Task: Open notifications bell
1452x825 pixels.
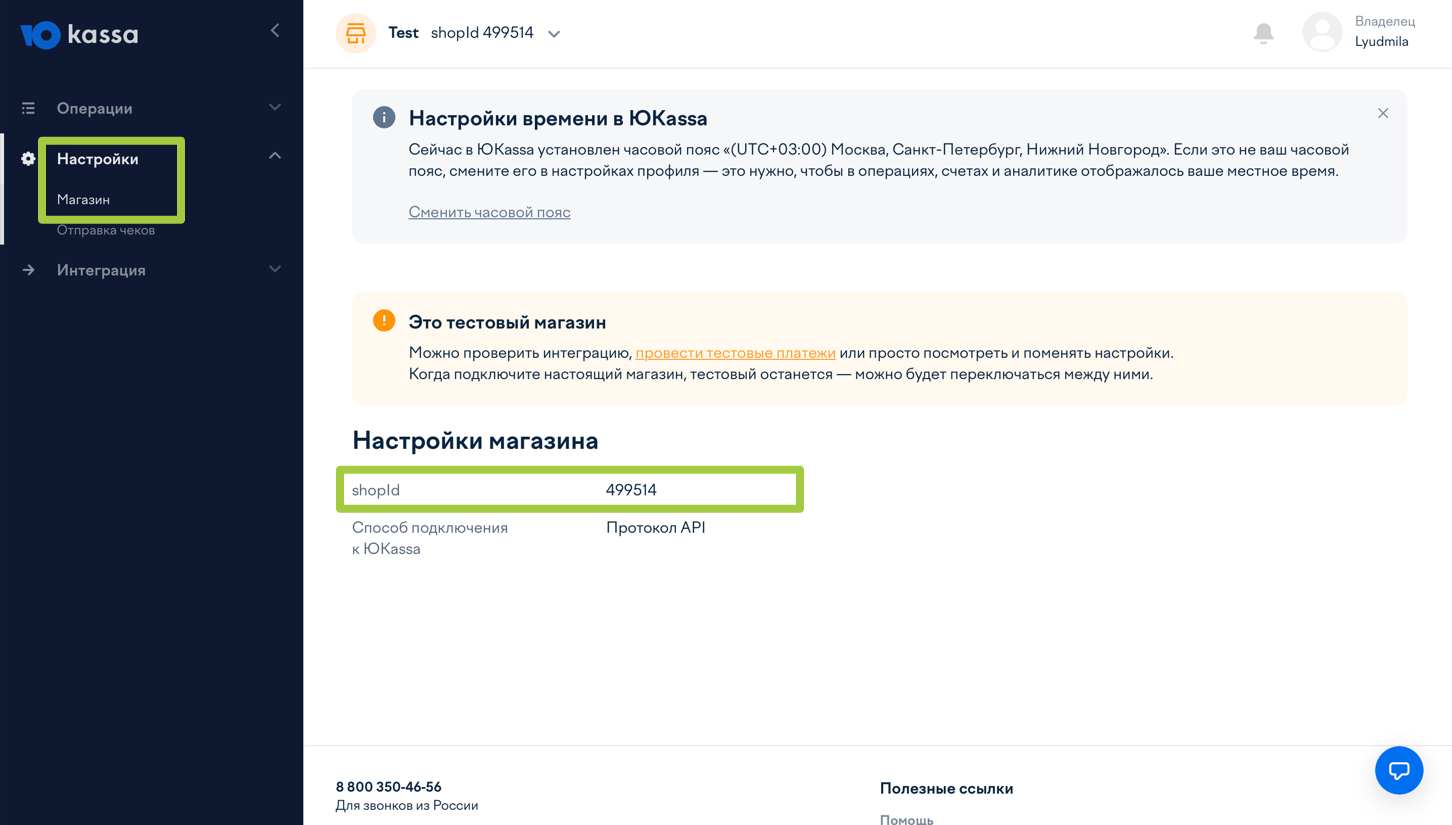Action: click(1264, 33)
